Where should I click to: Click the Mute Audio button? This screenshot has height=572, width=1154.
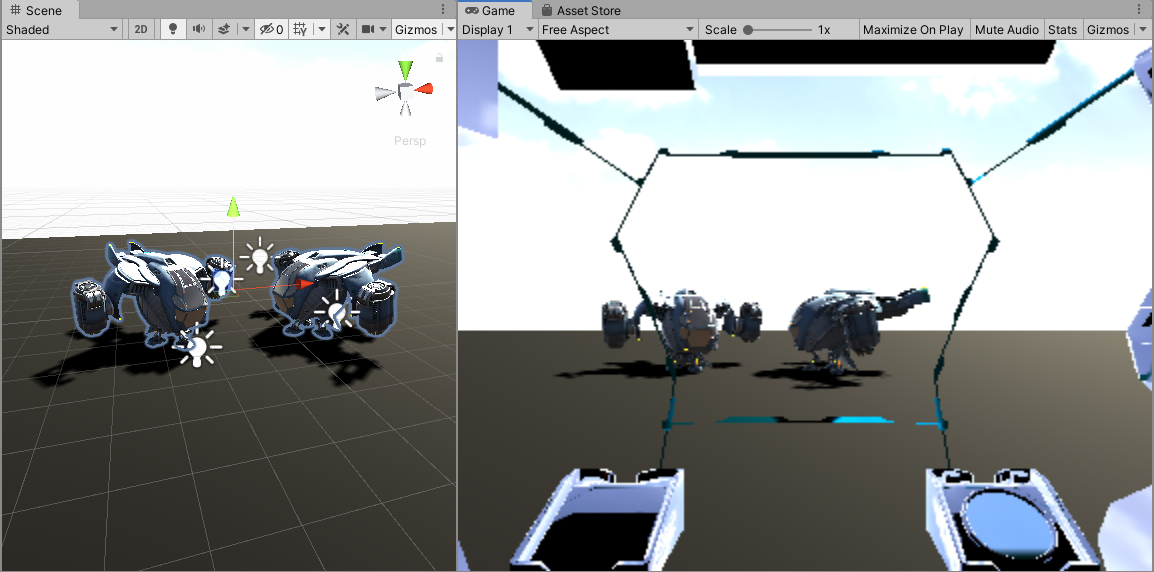1006,29
